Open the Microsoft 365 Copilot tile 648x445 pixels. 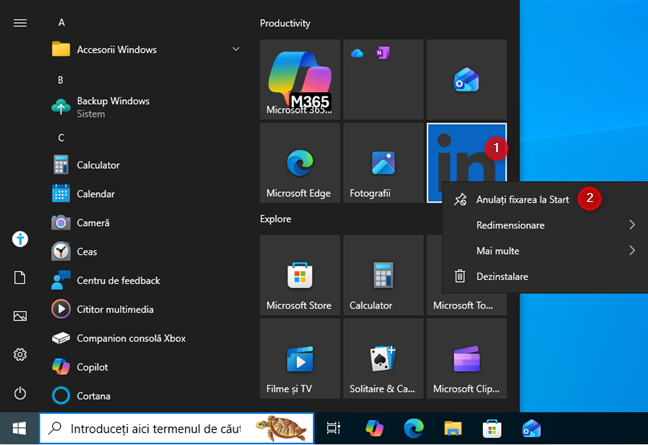(300, 79)
